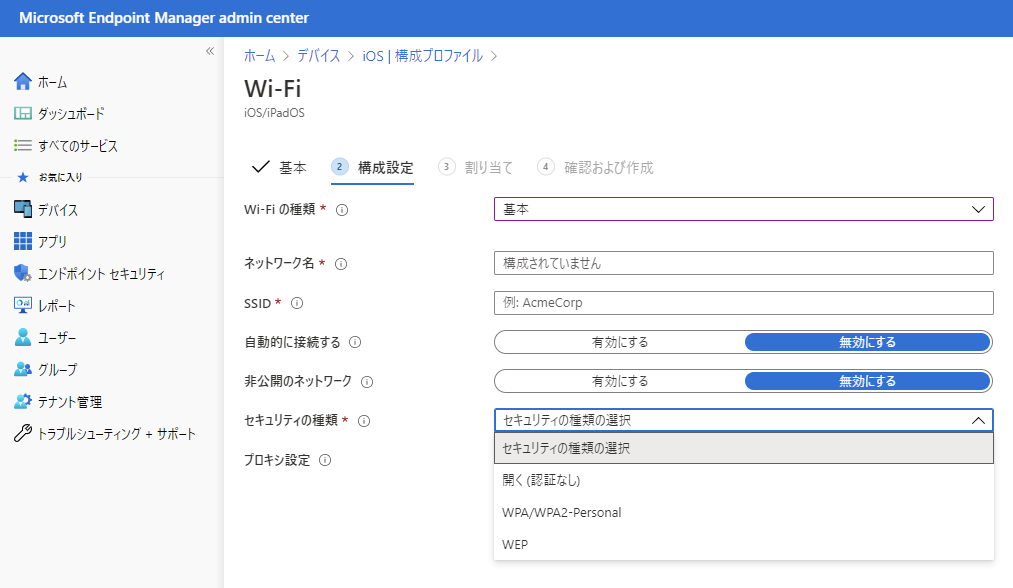Image resolution: width=1013 pixels, height=588 pixels.
Task: Select WPA/WPA2-Personal security option
Action: [x=744, y=512]
